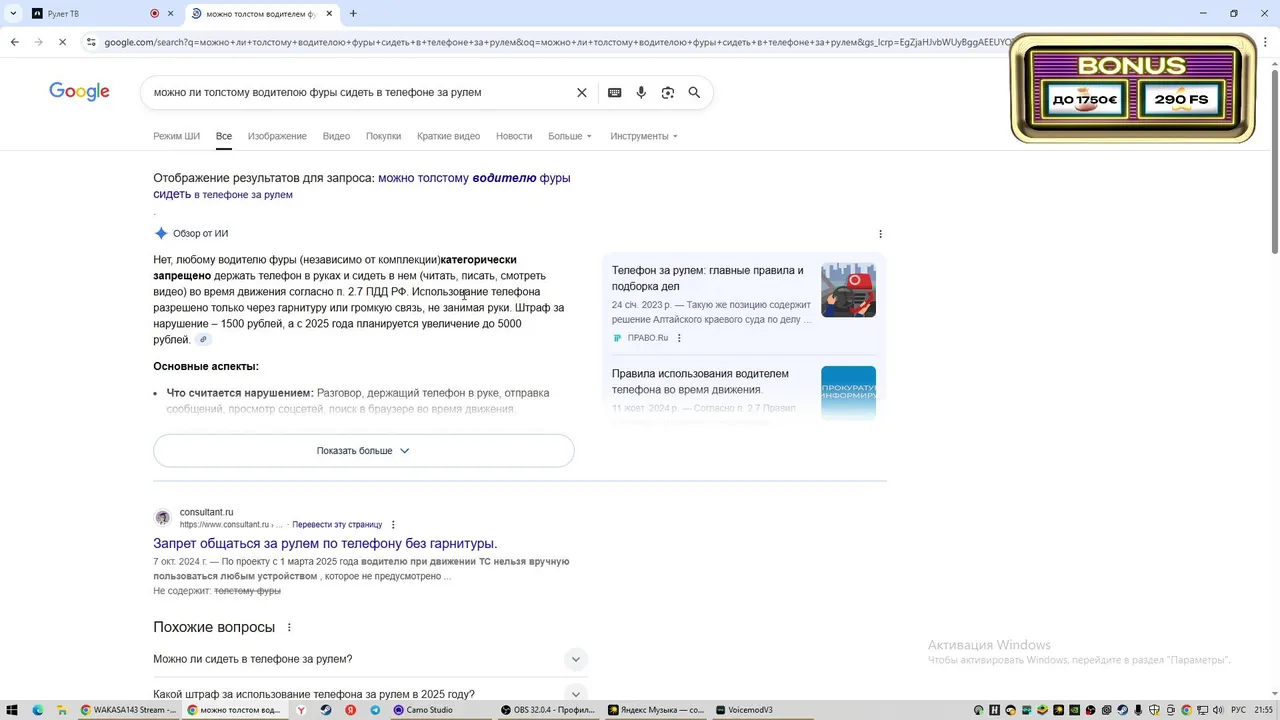Close the active Google search tab
Viewport: 1280px width, 720px height.
(329, 13)
